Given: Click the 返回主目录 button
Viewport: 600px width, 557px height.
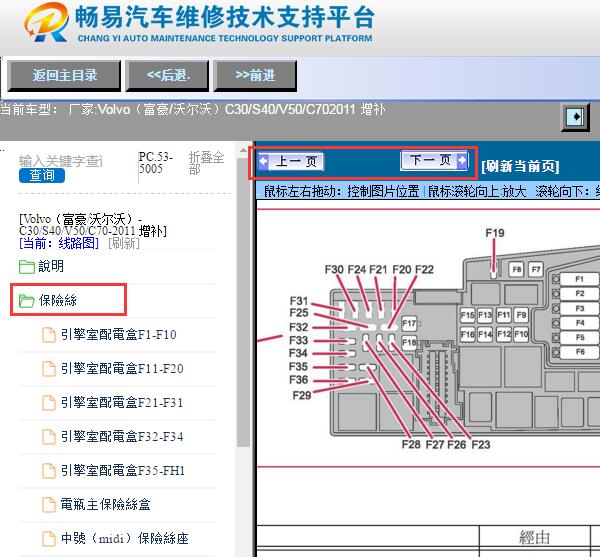Looking at the screenshot, I should point(64,75).
